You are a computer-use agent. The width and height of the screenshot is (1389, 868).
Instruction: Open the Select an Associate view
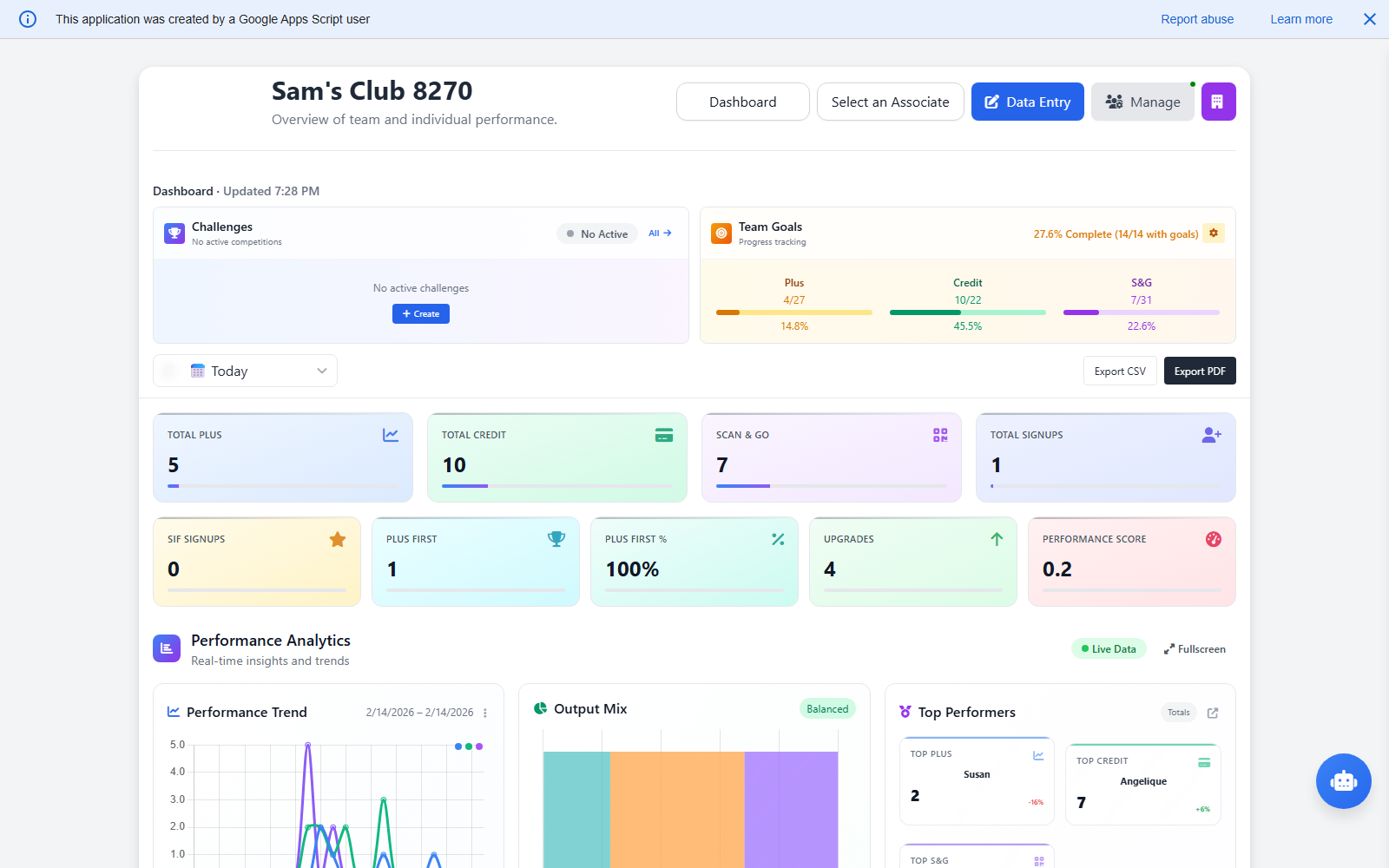click(890, 102)
